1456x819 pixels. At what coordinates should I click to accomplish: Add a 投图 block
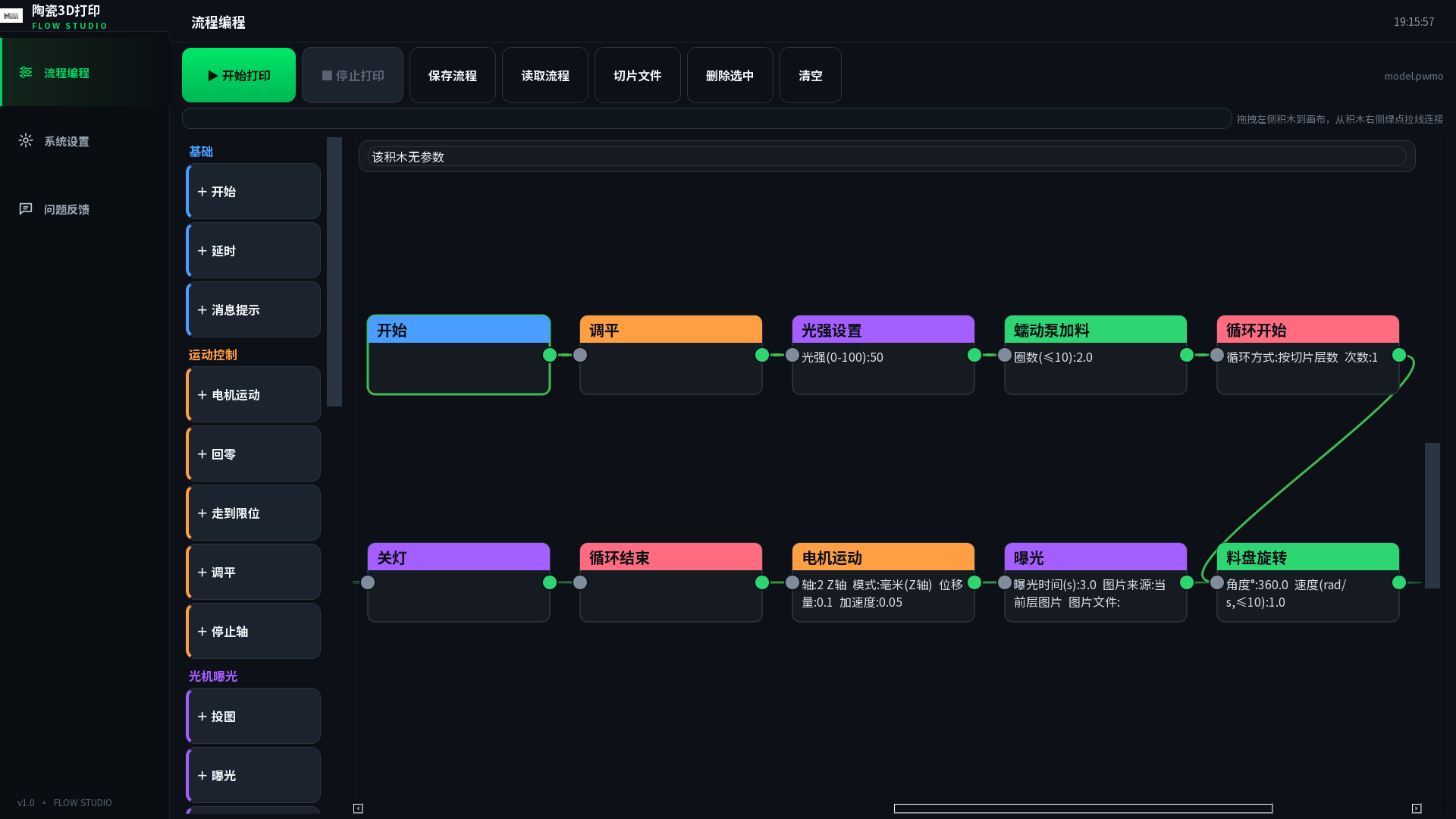[x=253, y=716]
